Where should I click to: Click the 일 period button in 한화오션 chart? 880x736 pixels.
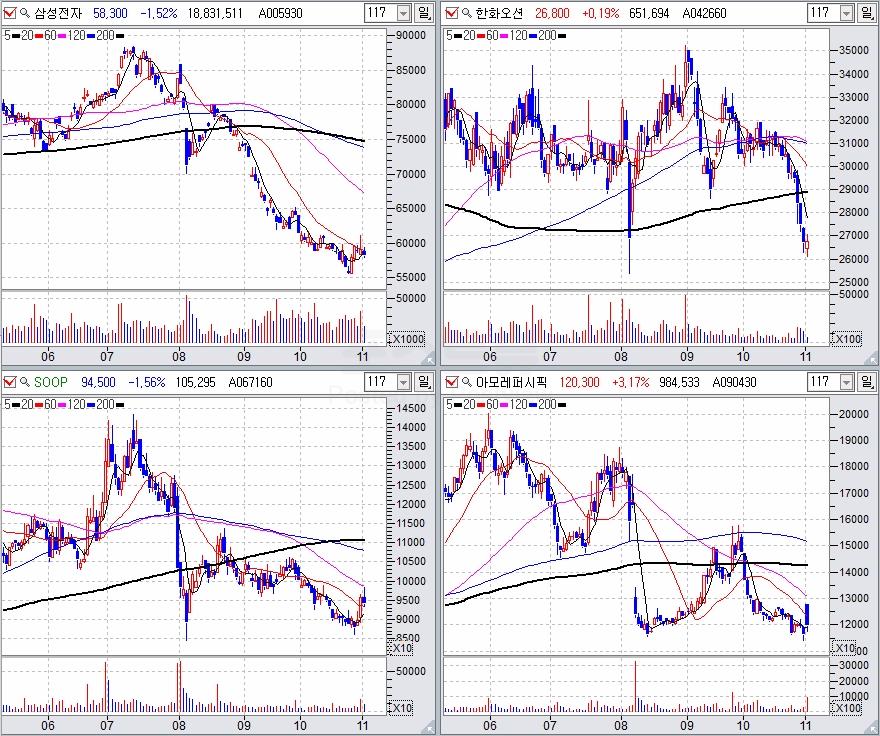click(x=865, y=13)
